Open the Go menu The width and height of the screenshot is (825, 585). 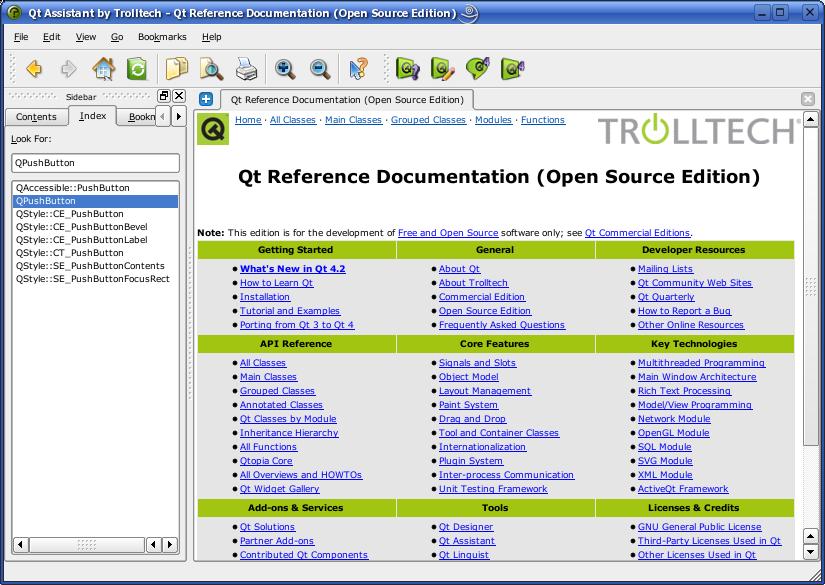click(117, 37)
